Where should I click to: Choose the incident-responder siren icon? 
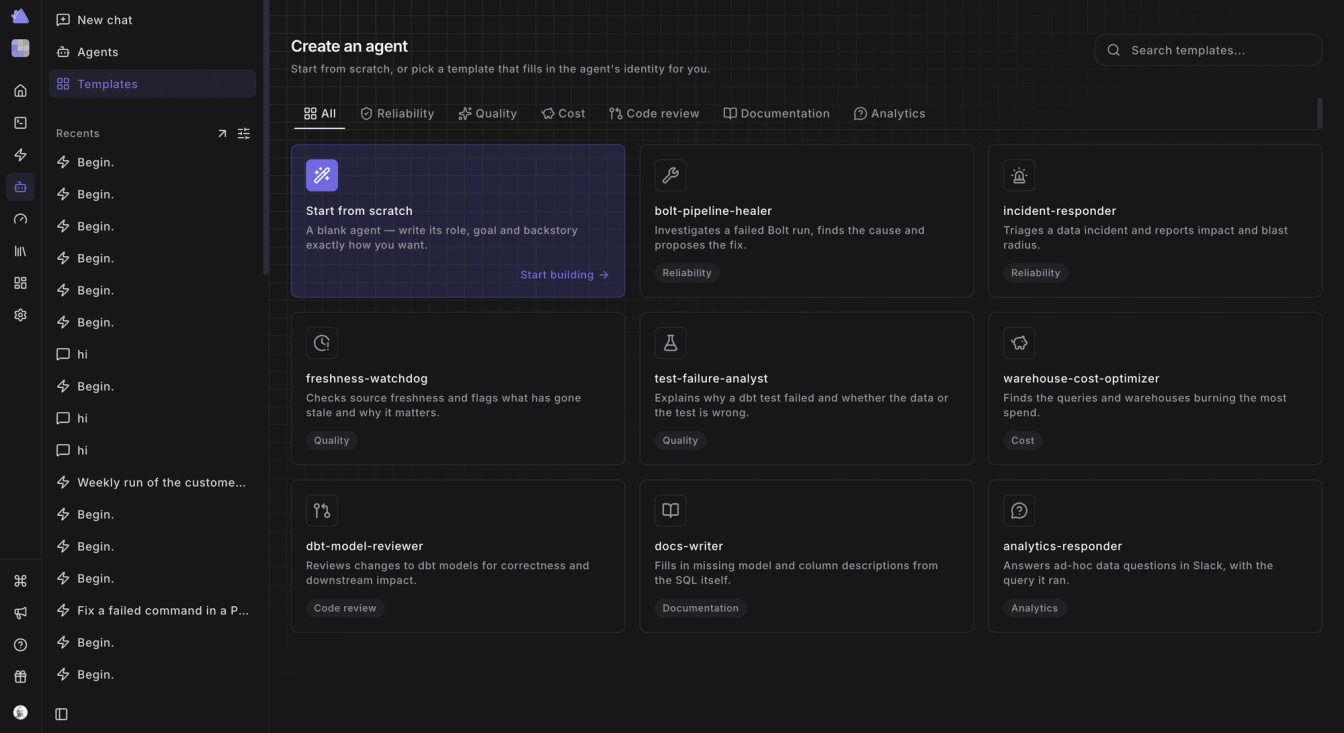pyautogui.click(x=1019, y=175)
